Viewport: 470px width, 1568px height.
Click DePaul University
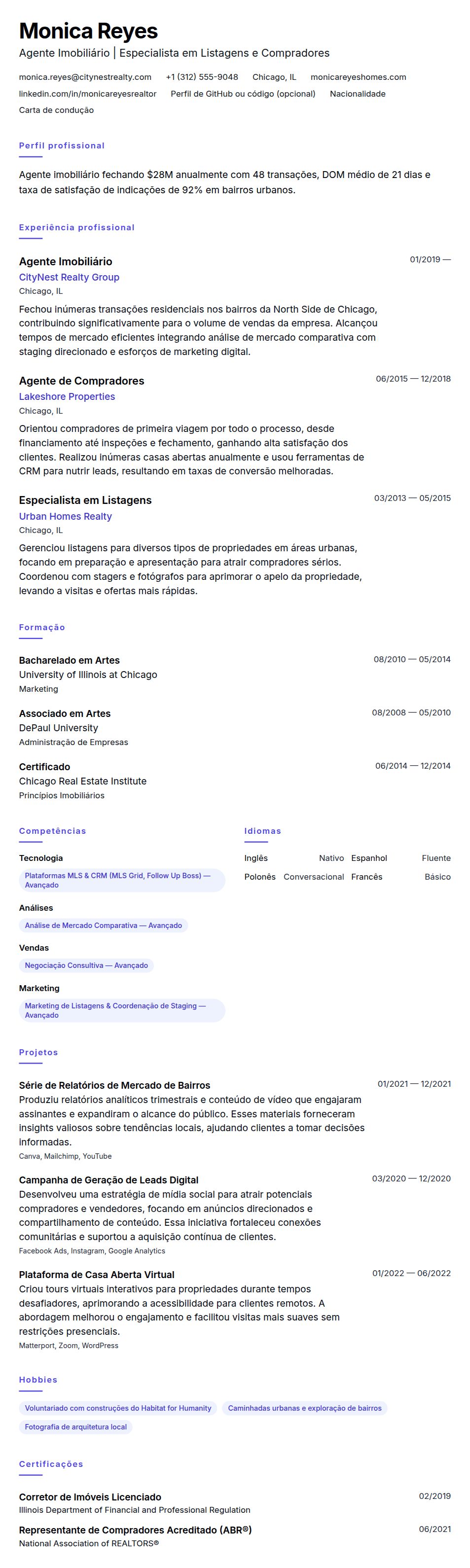59,728
